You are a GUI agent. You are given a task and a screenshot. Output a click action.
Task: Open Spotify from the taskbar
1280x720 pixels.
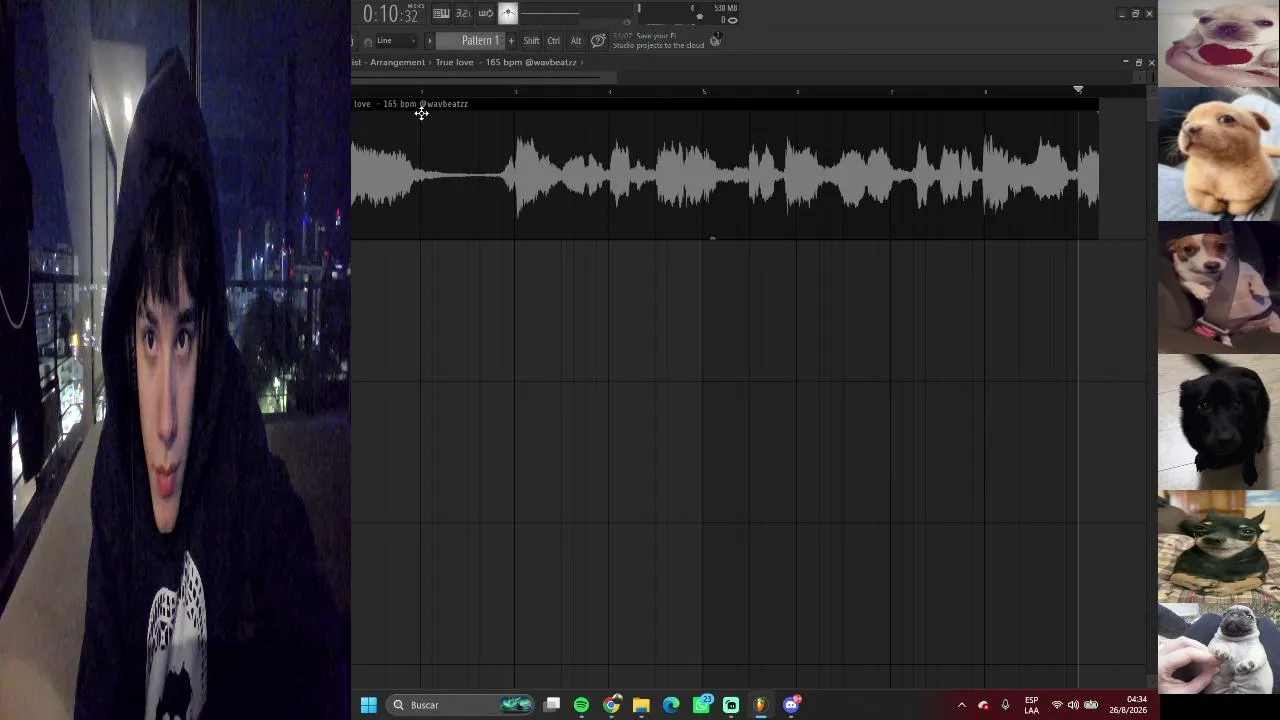coord(581,705)
